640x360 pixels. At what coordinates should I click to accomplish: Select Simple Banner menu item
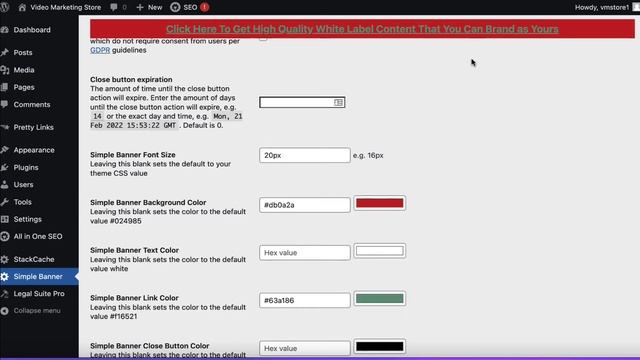[x=39, y=277]
